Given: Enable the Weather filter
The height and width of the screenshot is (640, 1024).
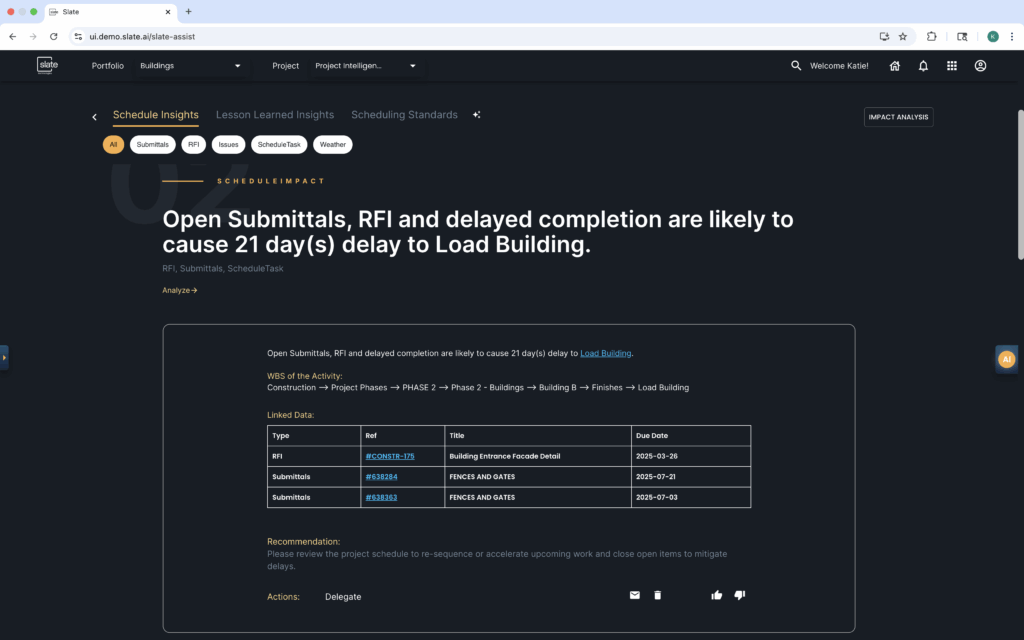Looking at the screenshot, I should [332, 144].
